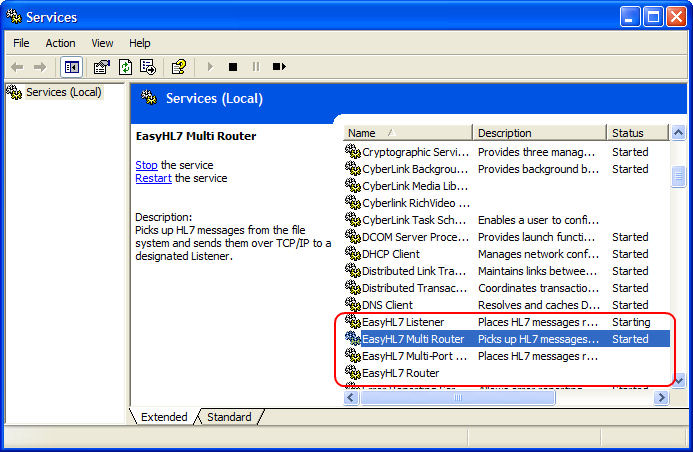Click the vertical scrollbar up arrow

[678, 133]
